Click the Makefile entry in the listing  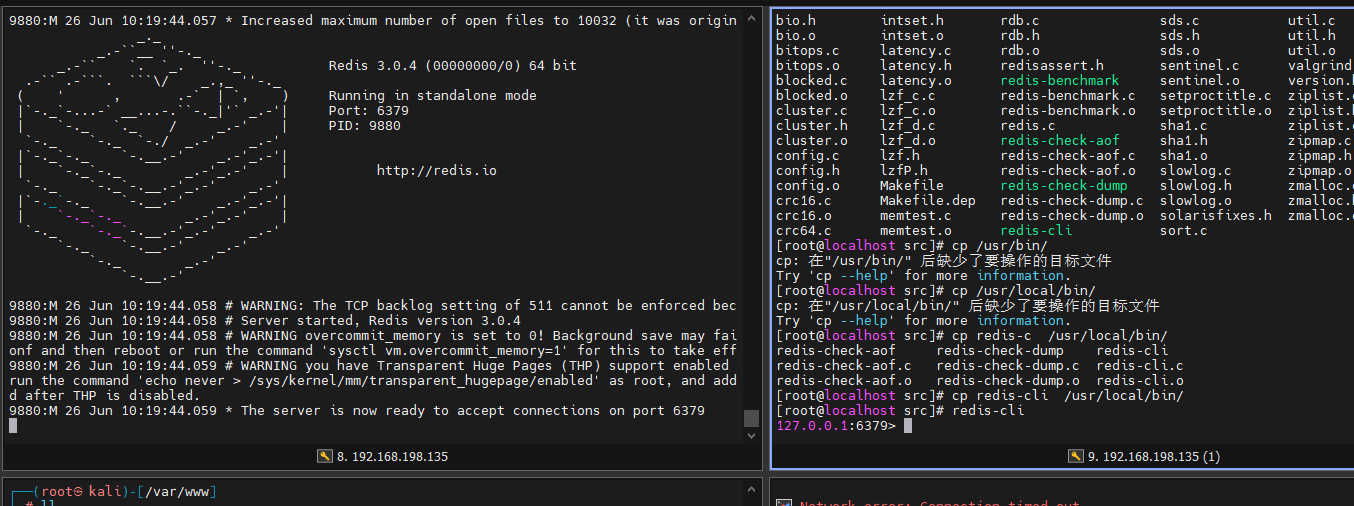pyautogui.click(x=912, y=186)
